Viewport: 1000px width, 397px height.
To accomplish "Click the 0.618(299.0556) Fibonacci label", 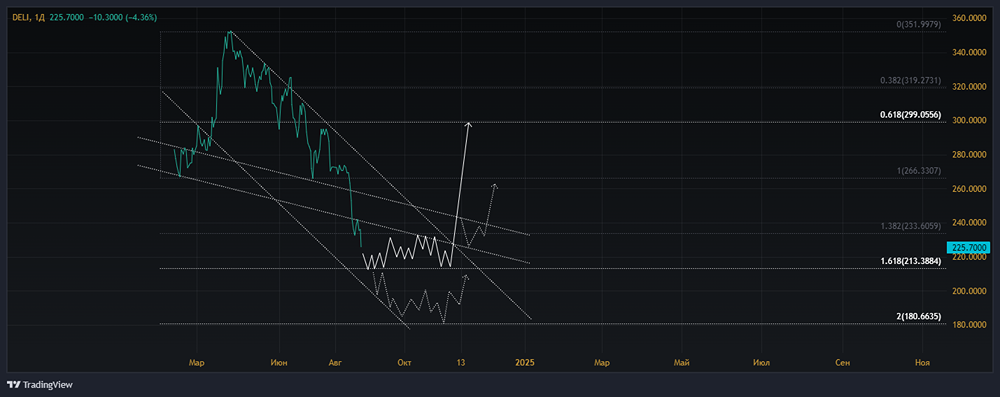I will (x=909, y=114).
